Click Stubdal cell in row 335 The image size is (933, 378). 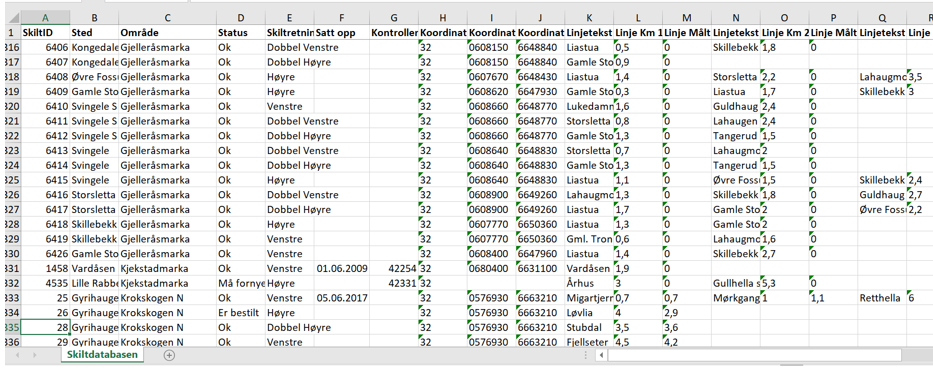click(589, 327)
